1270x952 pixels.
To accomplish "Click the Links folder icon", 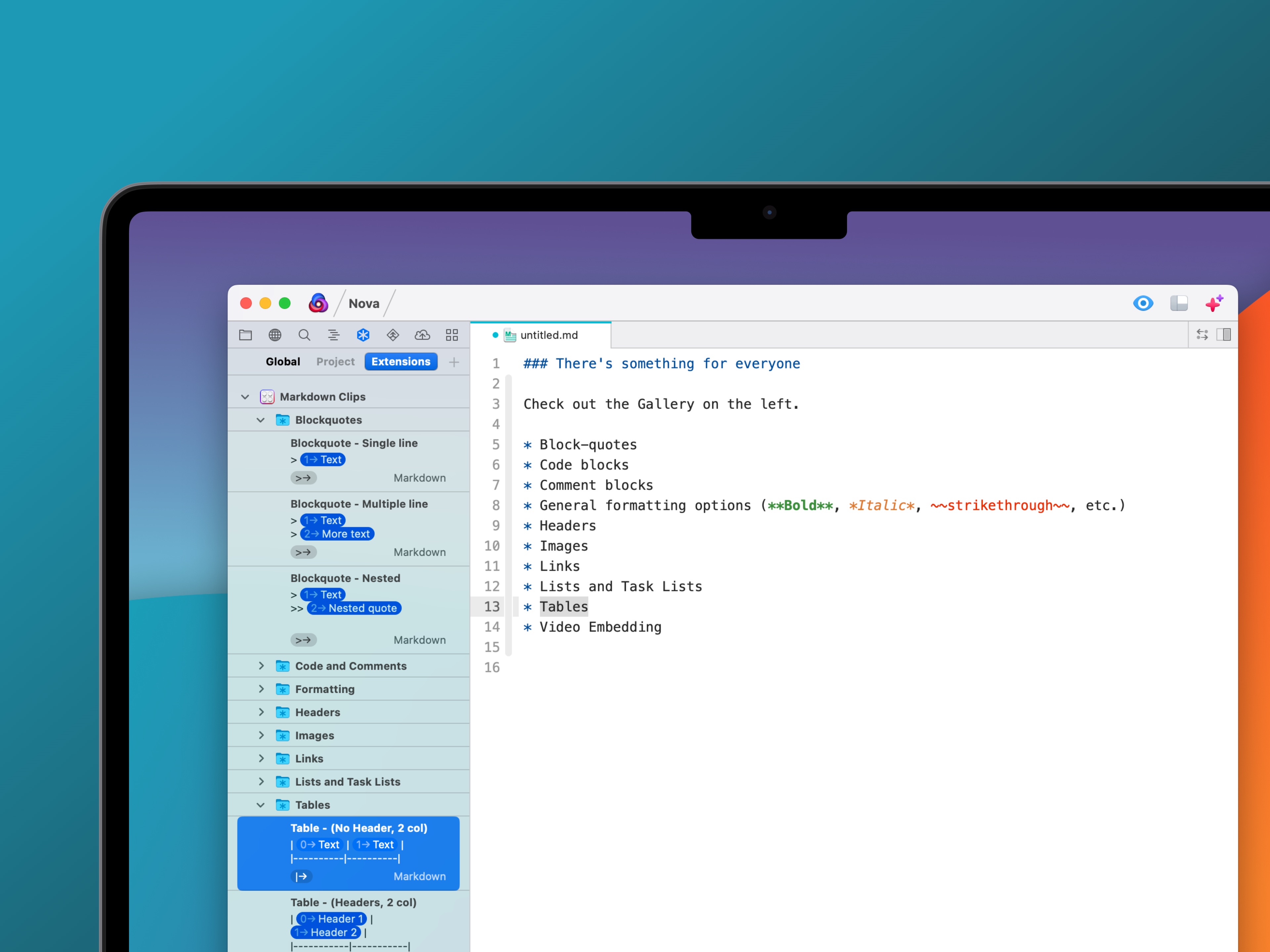I will coord(282,759).
